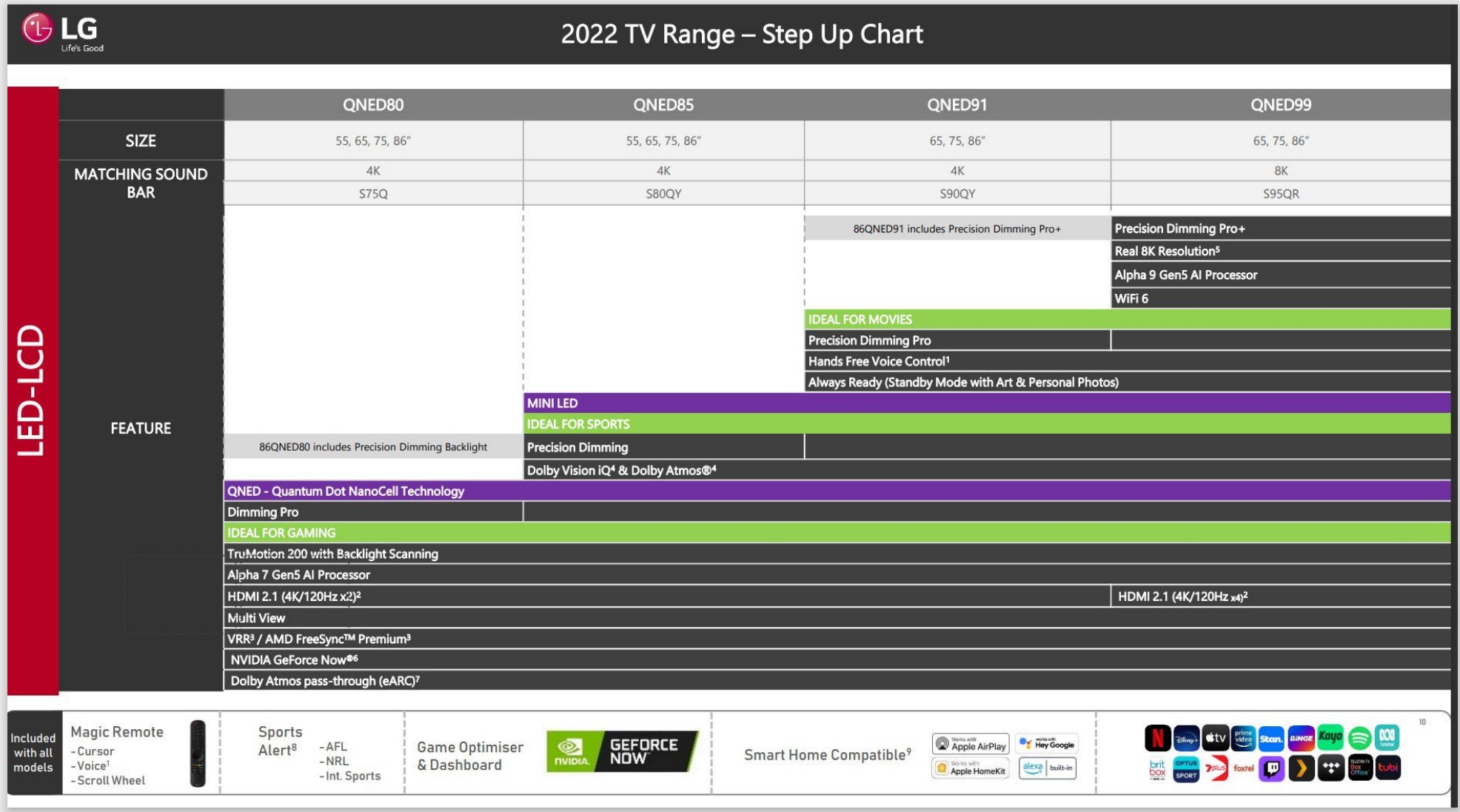Select the QNED80 column header
Viewport: 1460px width, 812px height.
373,105
